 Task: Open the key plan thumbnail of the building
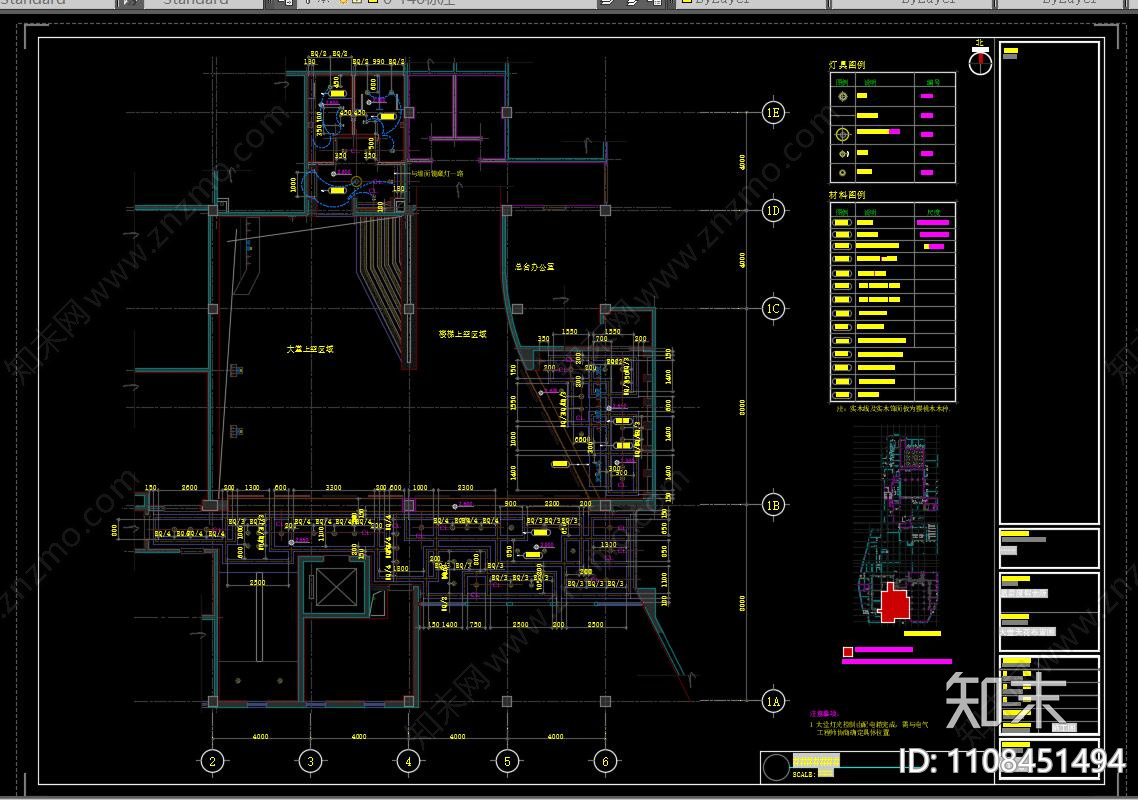point(898,526)
